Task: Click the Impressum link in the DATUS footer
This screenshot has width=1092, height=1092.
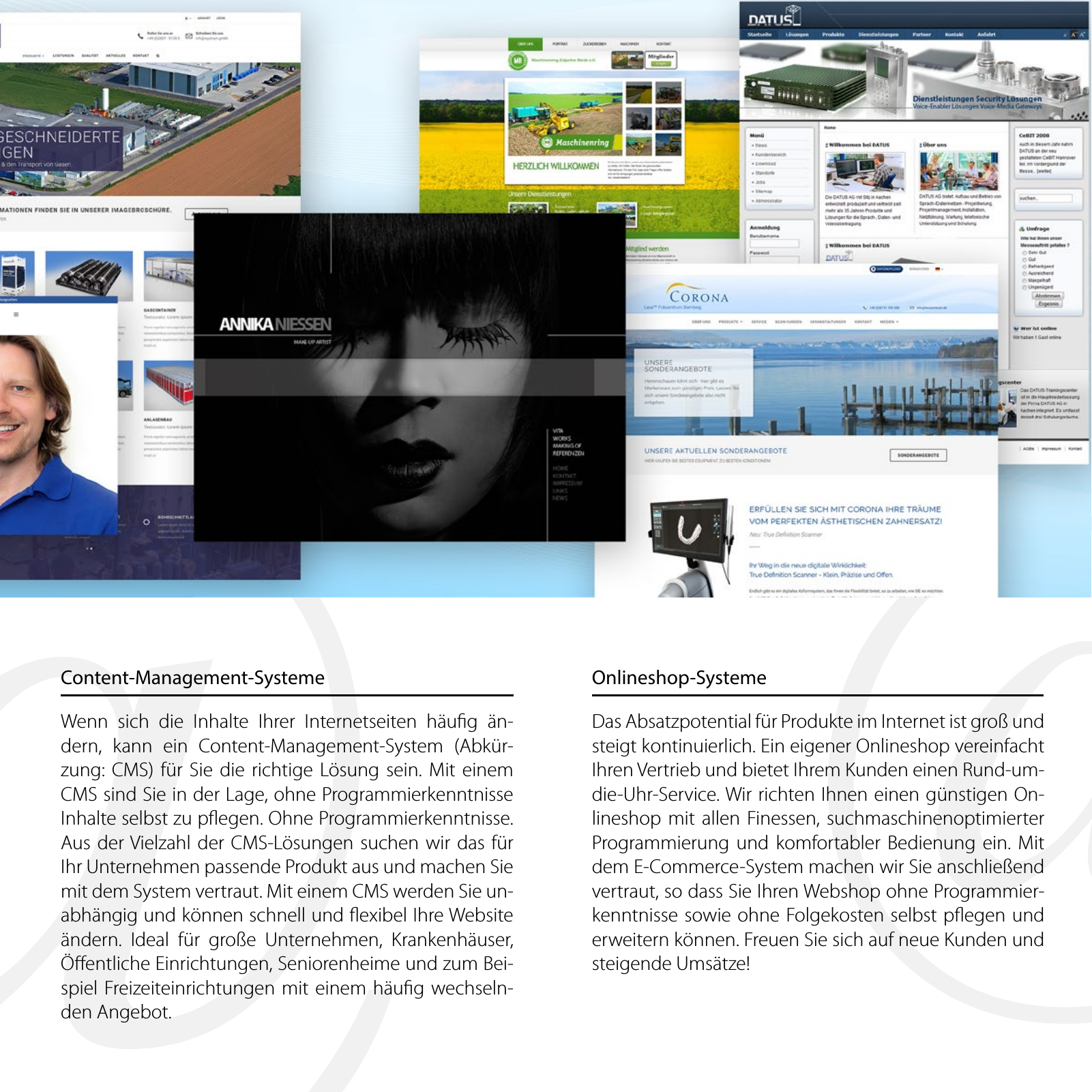Action: [1051, 449]
